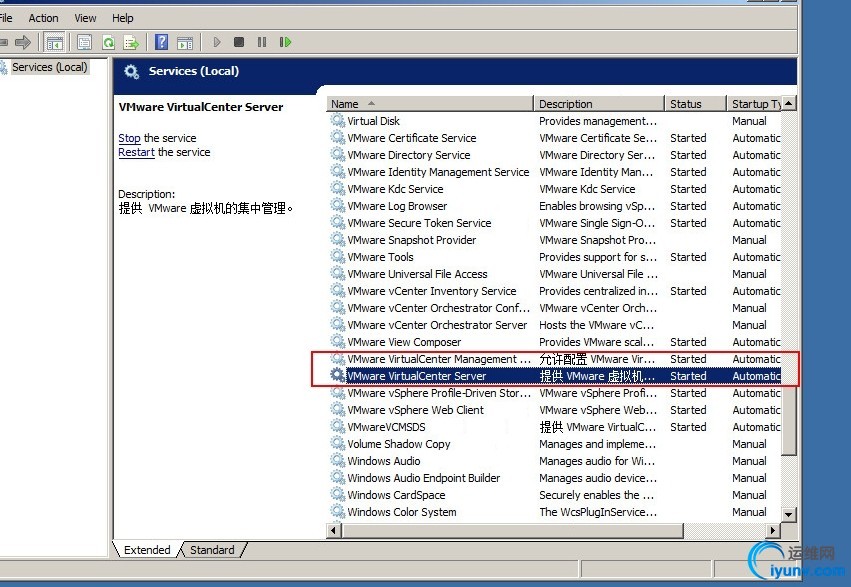851x587 pixels.
Task: Select VMware vCenter Orchestrator Conf... row
Action: [555, 308]
